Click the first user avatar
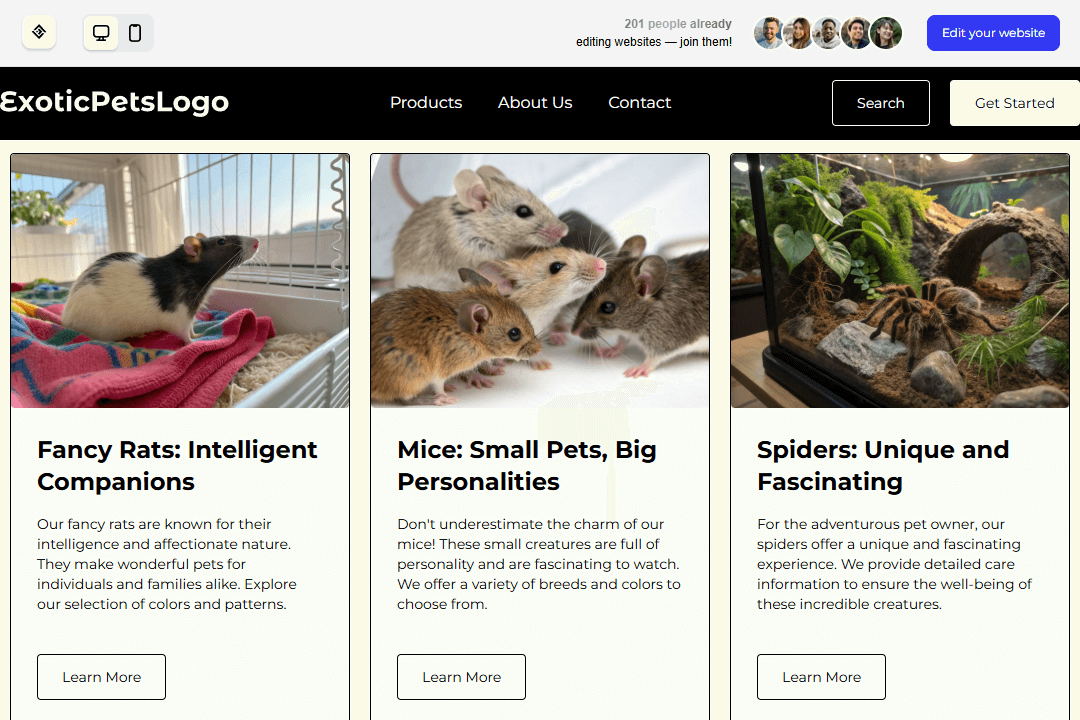The height and width of the screenshot is (720, 1080). tap(769, 33)
